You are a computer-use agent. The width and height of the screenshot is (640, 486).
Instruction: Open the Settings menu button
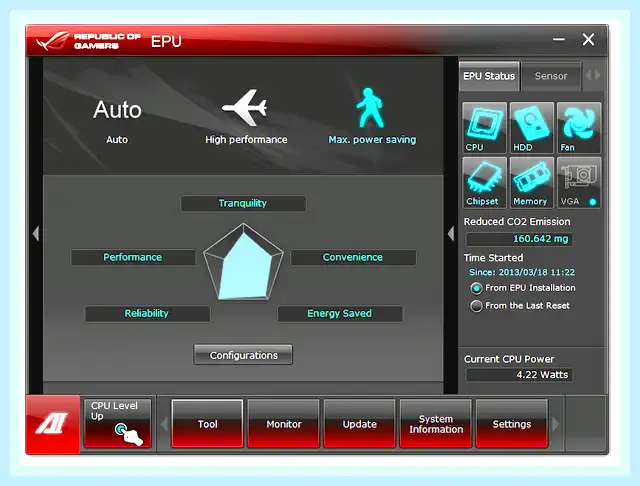(512, 424)
